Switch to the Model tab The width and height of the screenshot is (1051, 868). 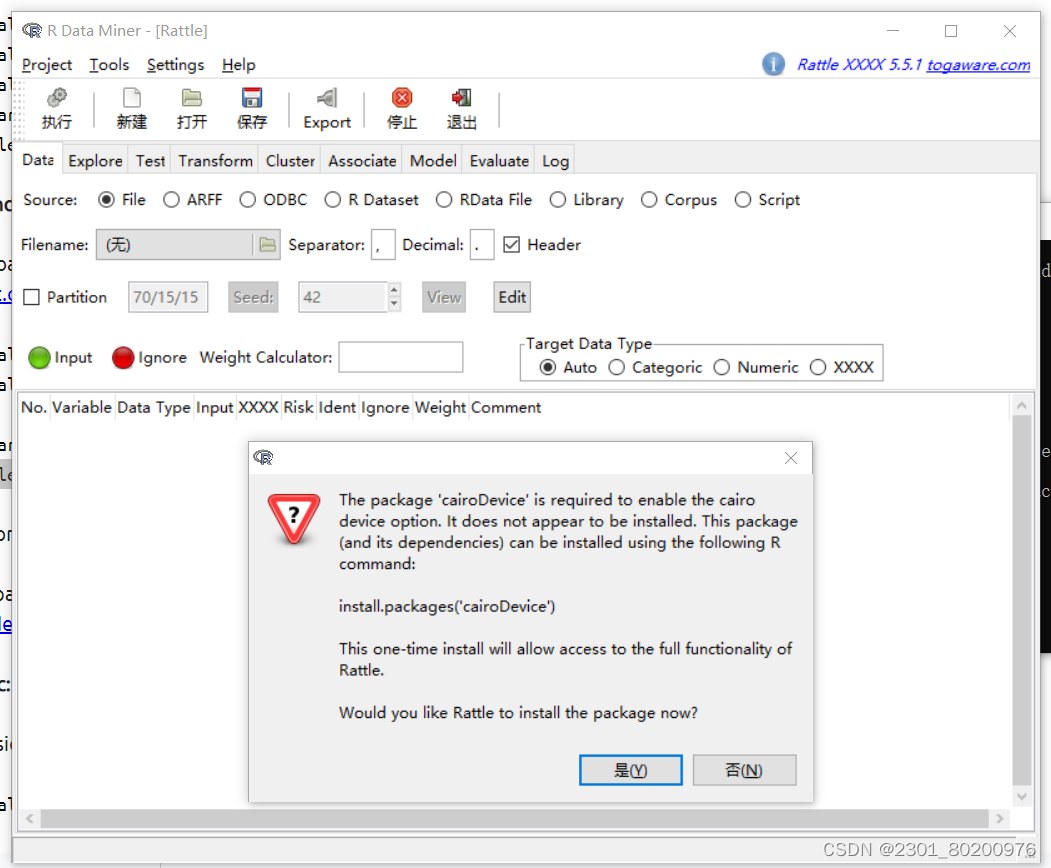click(x=433, y=161)
